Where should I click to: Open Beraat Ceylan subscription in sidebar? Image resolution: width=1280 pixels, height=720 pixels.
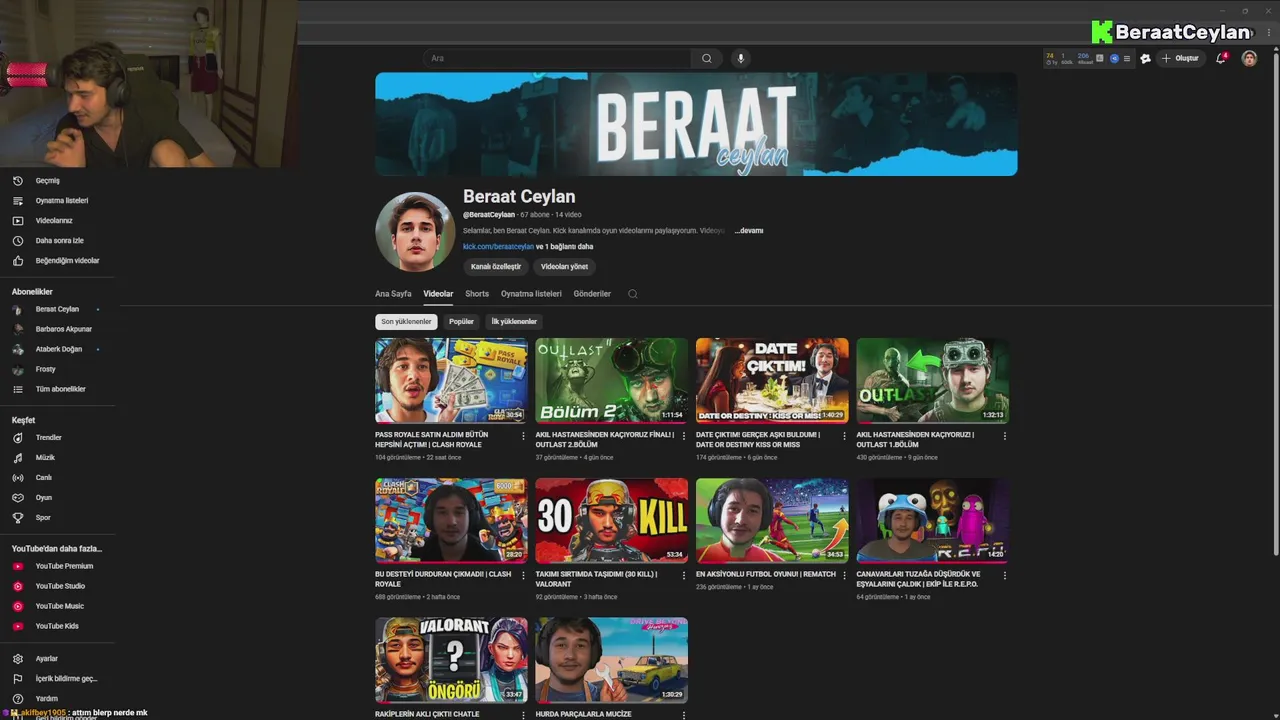55,309
